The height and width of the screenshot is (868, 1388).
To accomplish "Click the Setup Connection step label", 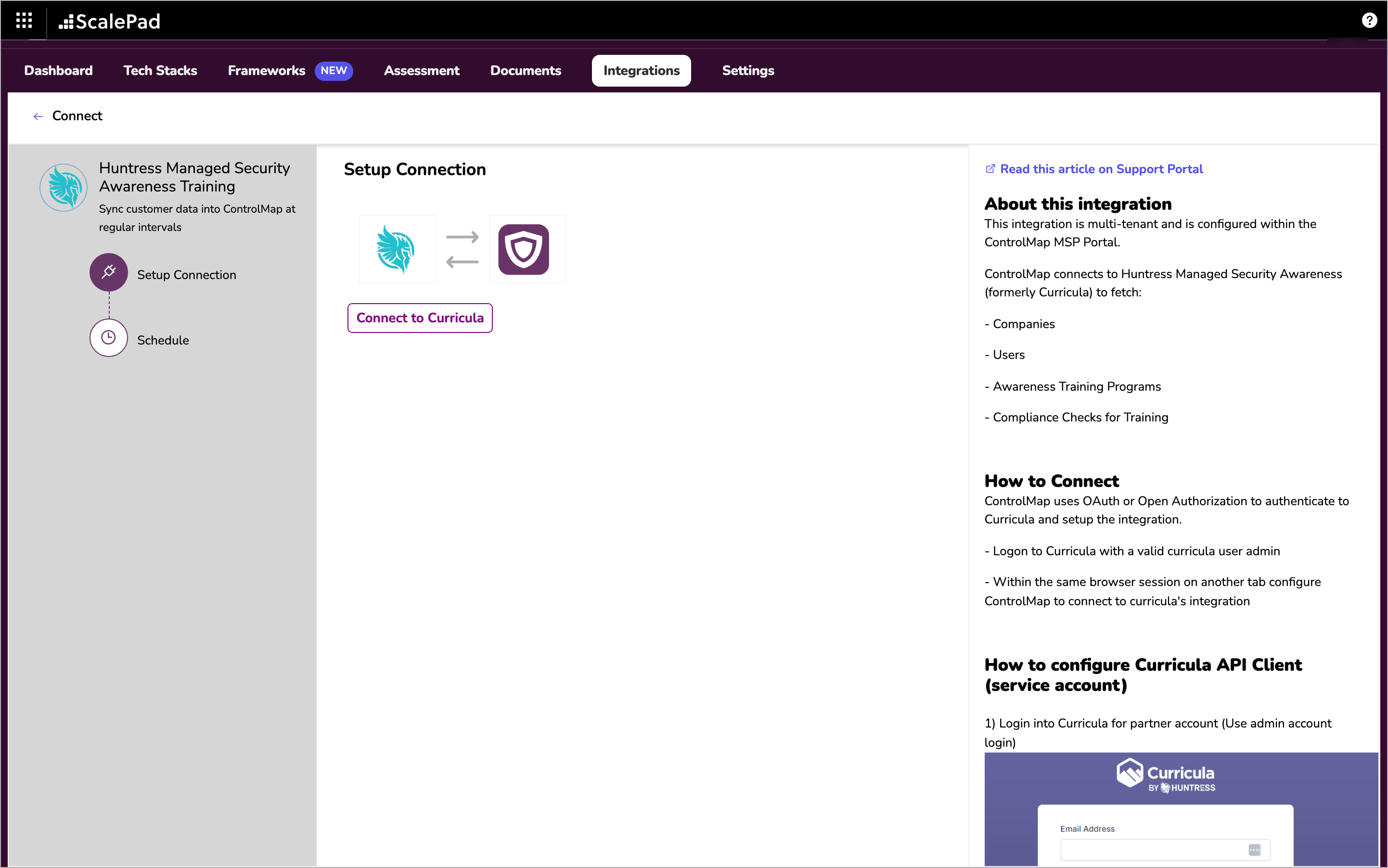I will click(187, 275).
